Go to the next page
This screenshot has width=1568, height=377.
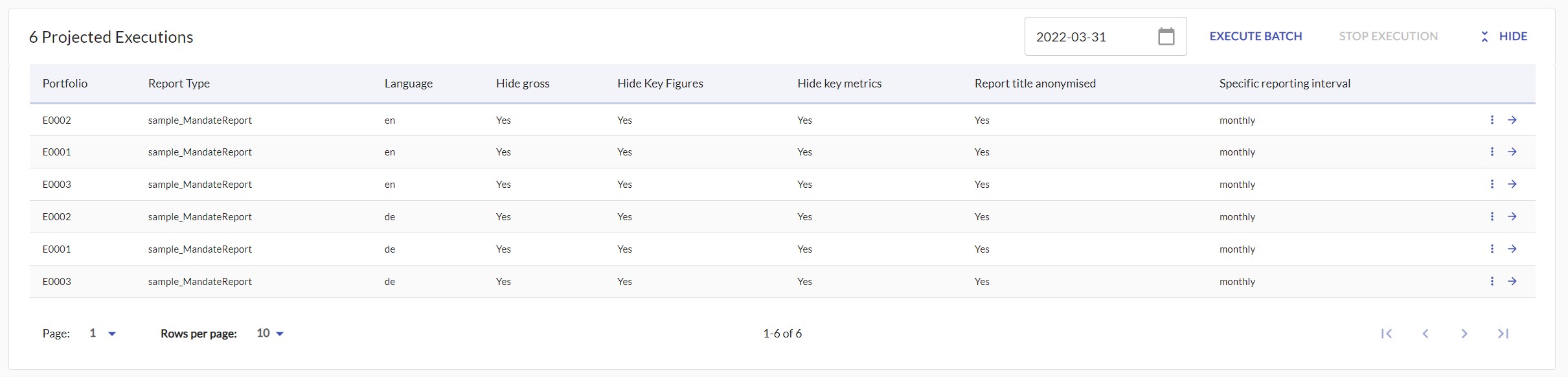click(x=1464, y=334)
